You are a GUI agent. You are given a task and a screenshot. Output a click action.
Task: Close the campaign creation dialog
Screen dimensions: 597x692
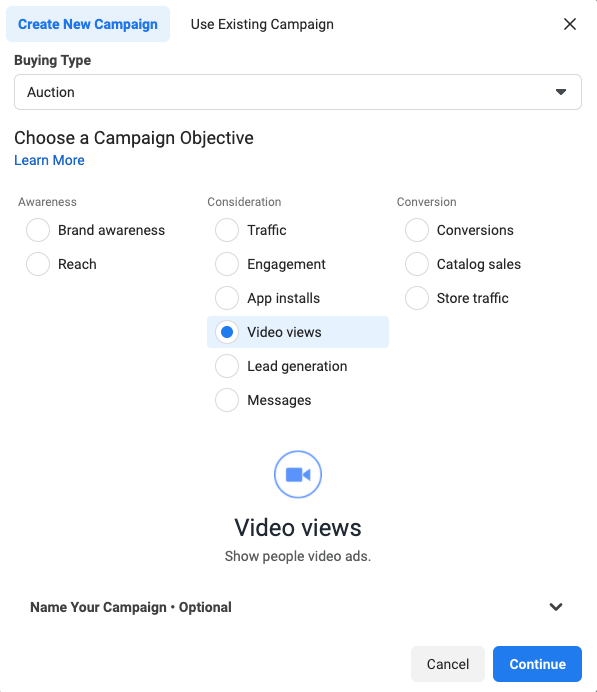[x=570, y=24]
